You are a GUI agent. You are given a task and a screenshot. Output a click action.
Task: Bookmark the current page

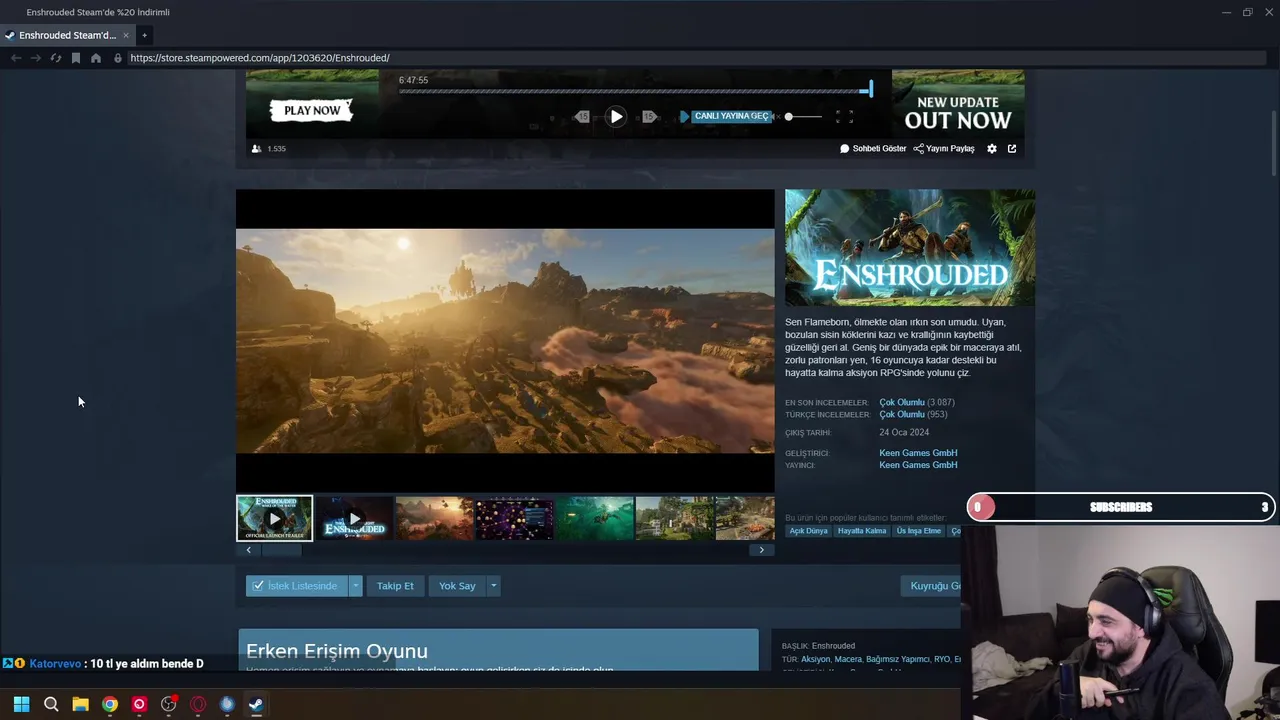(x=76, y=58)
